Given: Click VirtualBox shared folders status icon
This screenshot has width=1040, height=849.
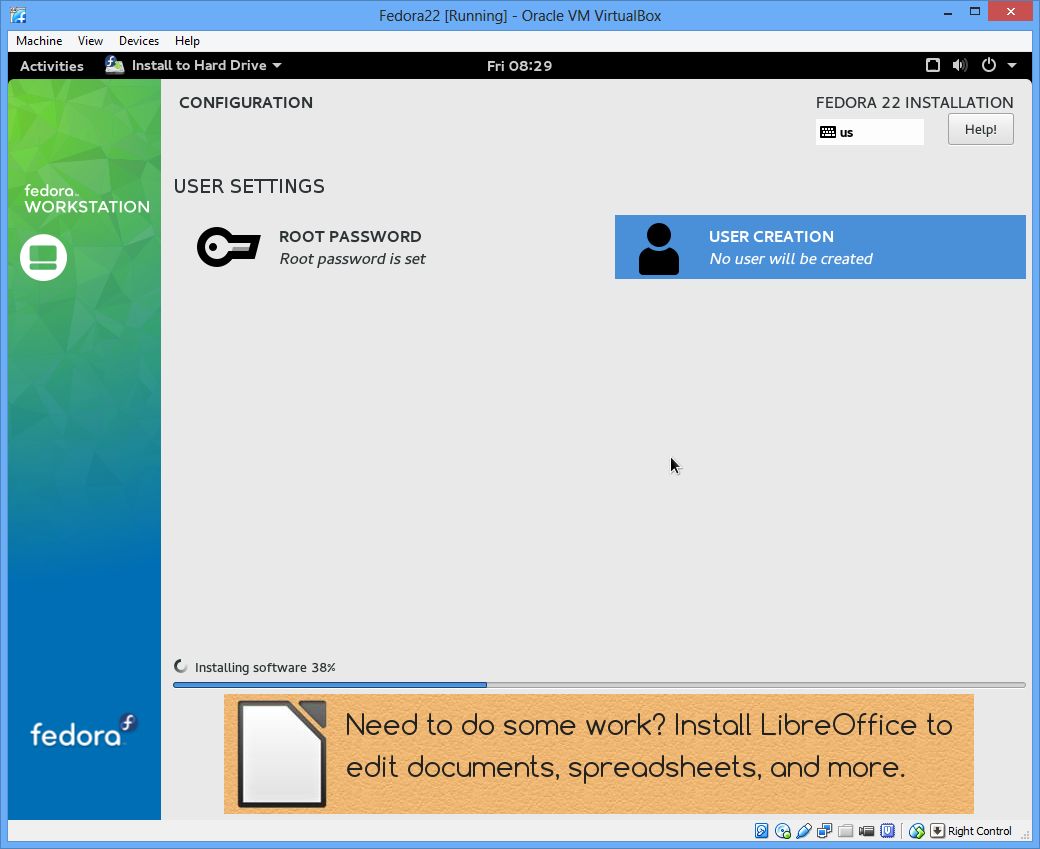Looking at the screenshot, I should [845, 830].
